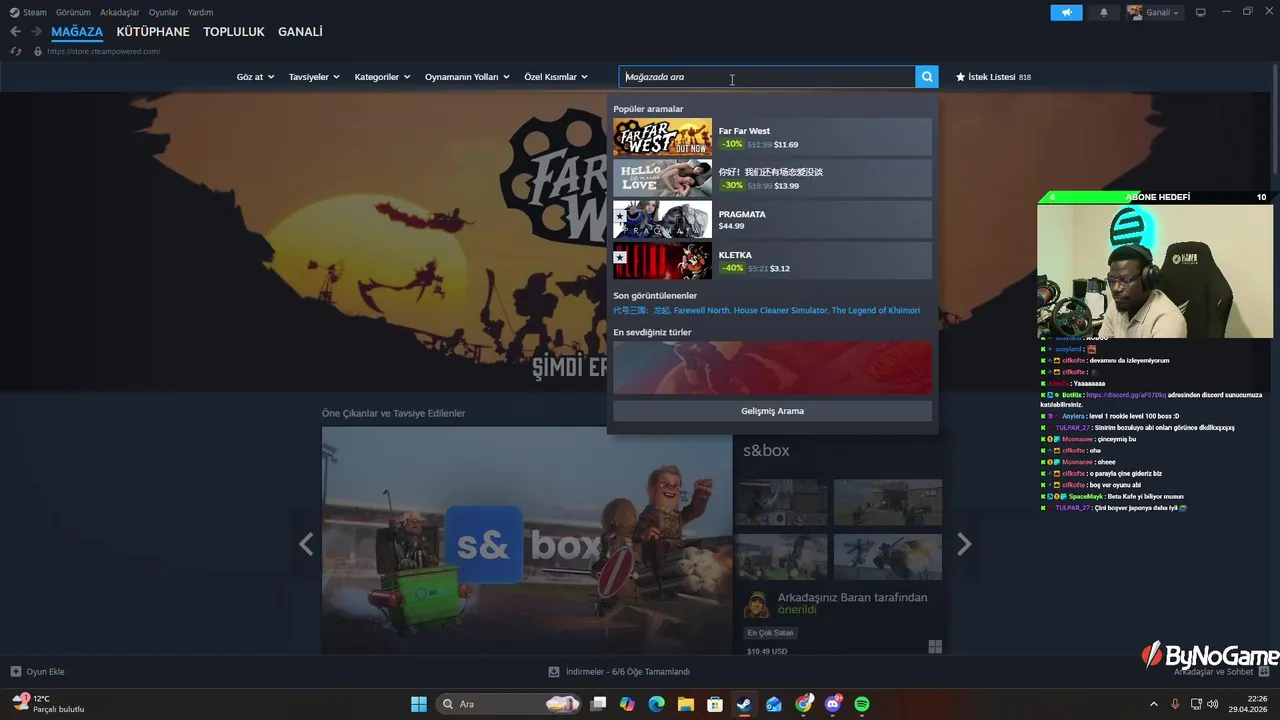Open the Yardım menu
Screen dimensions: 1280x720
click(201, 12)
